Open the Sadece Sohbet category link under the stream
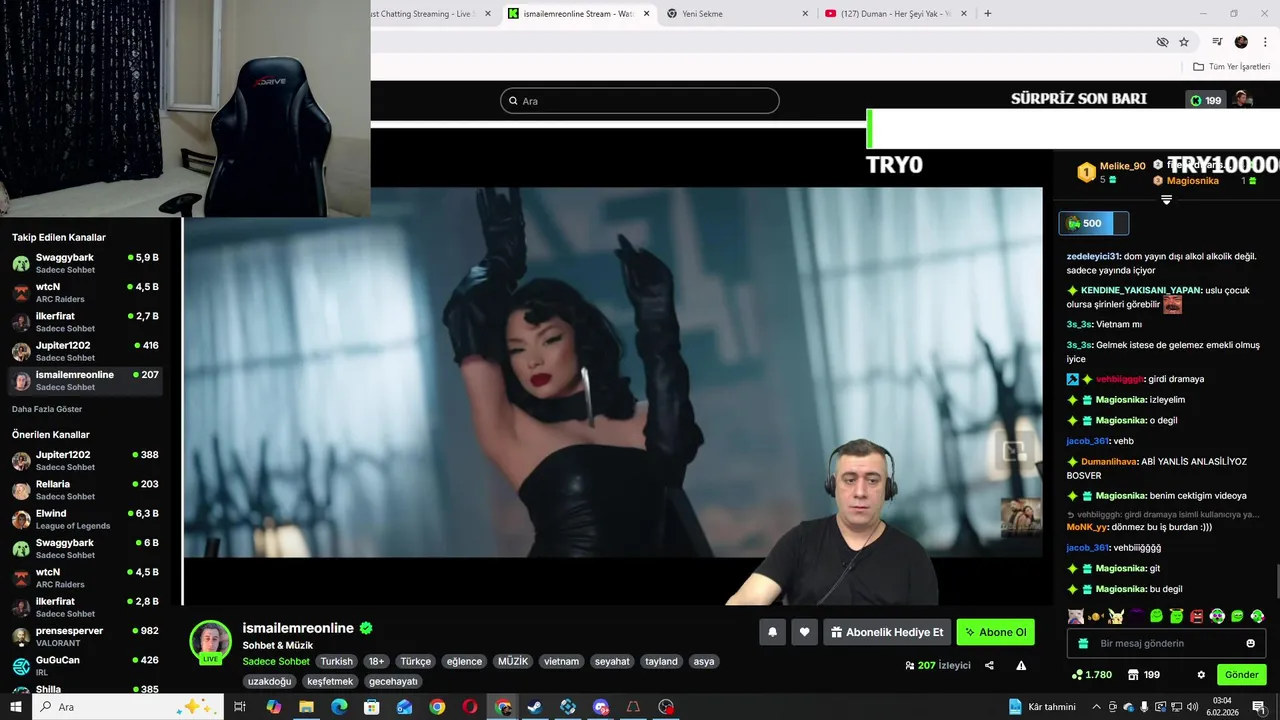The width and height of the screenshot is (1280, 720). tap(276, 661)
